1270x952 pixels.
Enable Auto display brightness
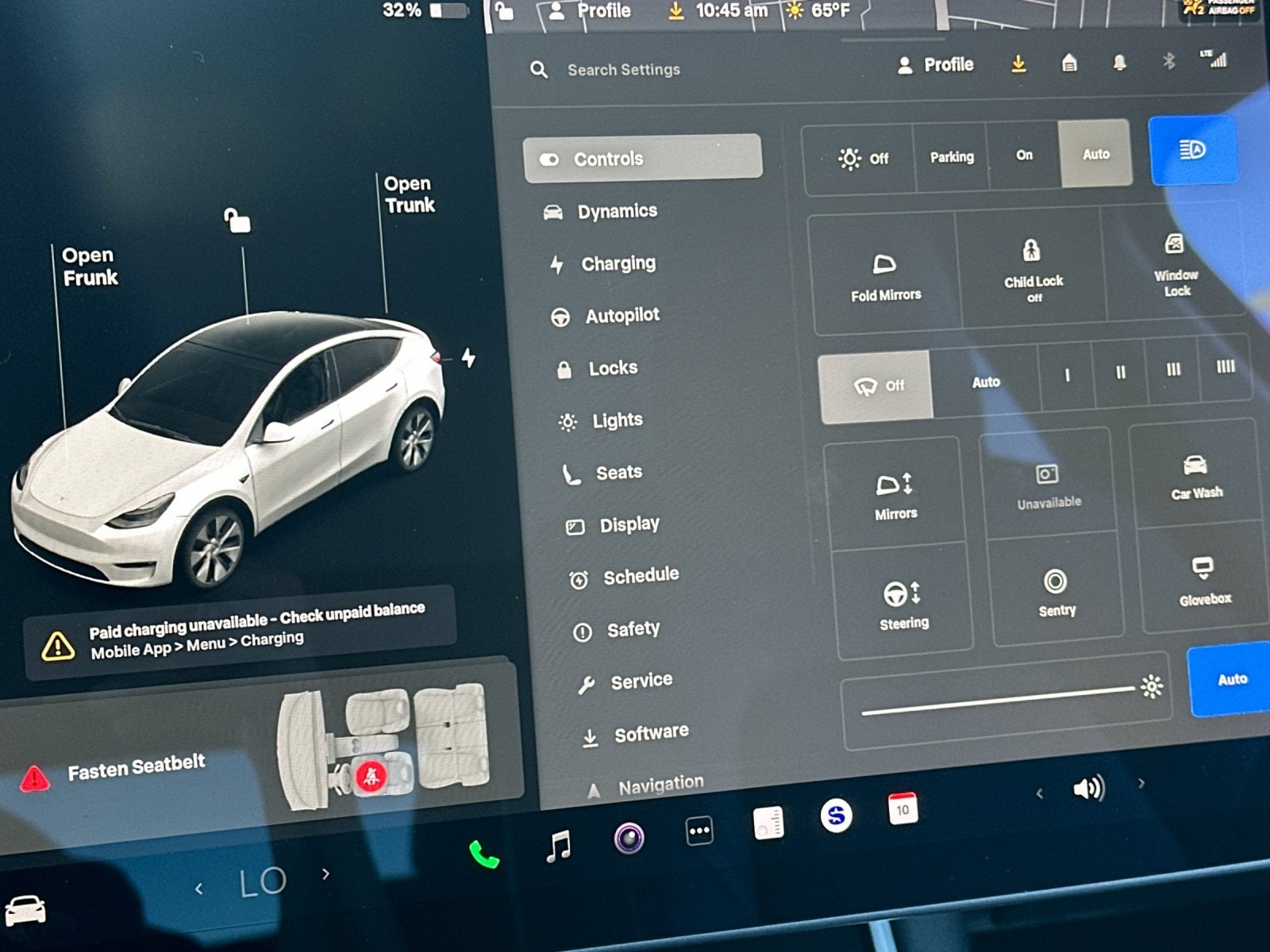[x=1231, y=679]
